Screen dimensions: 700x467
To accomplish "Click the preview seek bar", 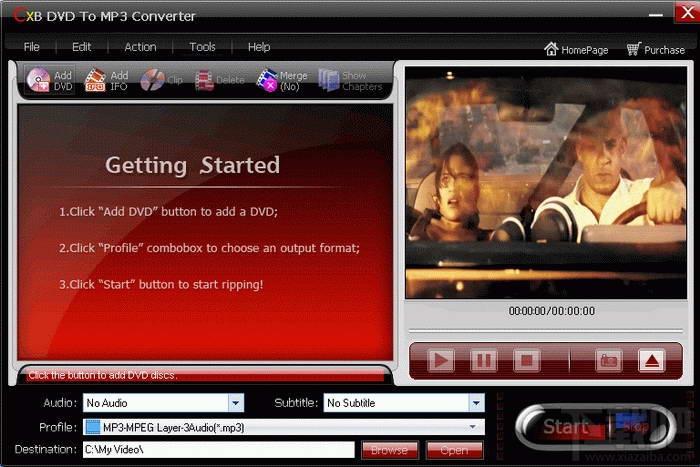I will (546, 331).
